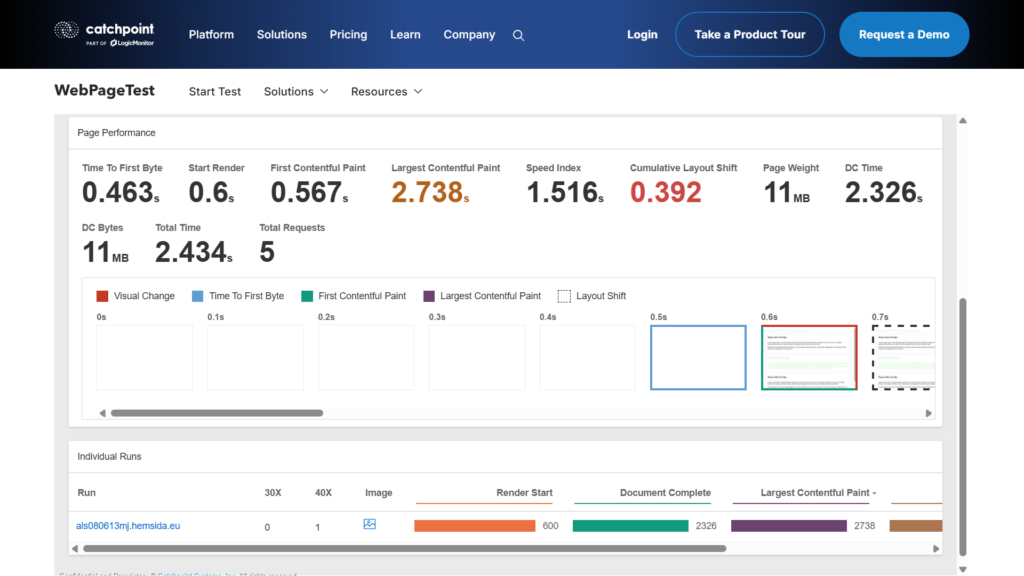This screenshot has height=576, width=1024.
Task: Click the Login link
Action: (642, 34)
